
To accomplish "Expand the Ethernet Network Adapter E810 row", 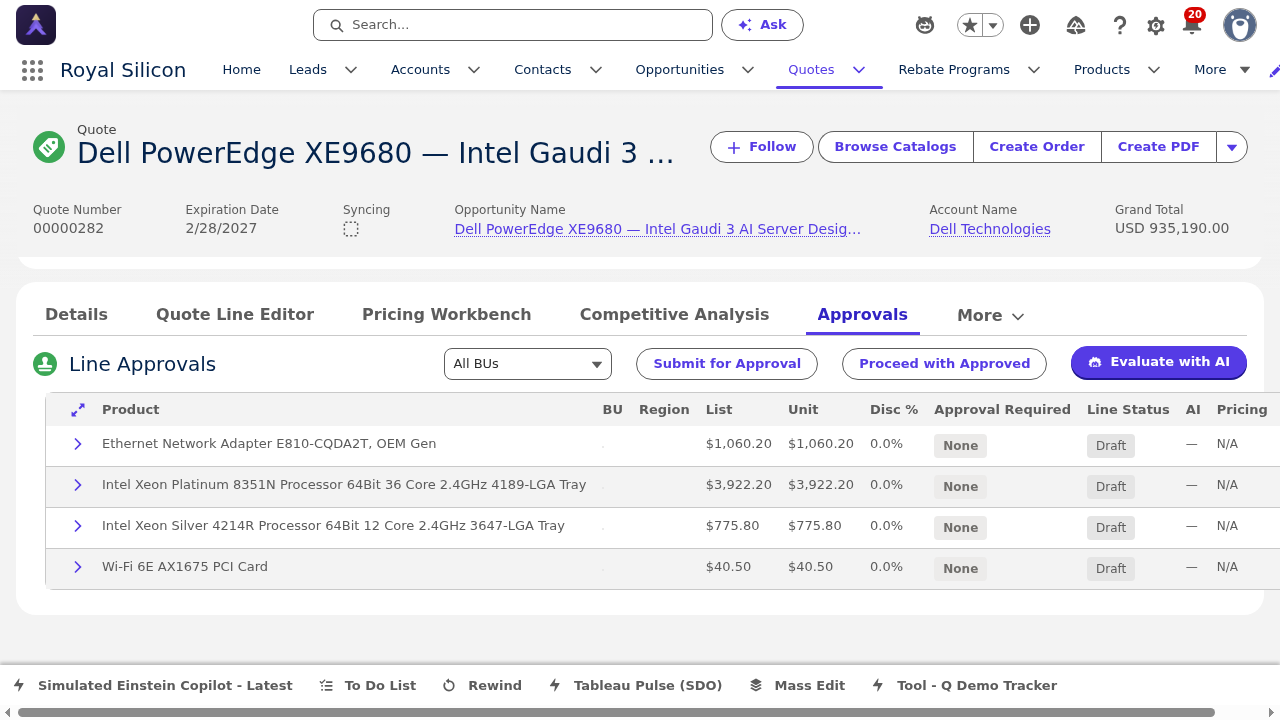I will [78, 444].
